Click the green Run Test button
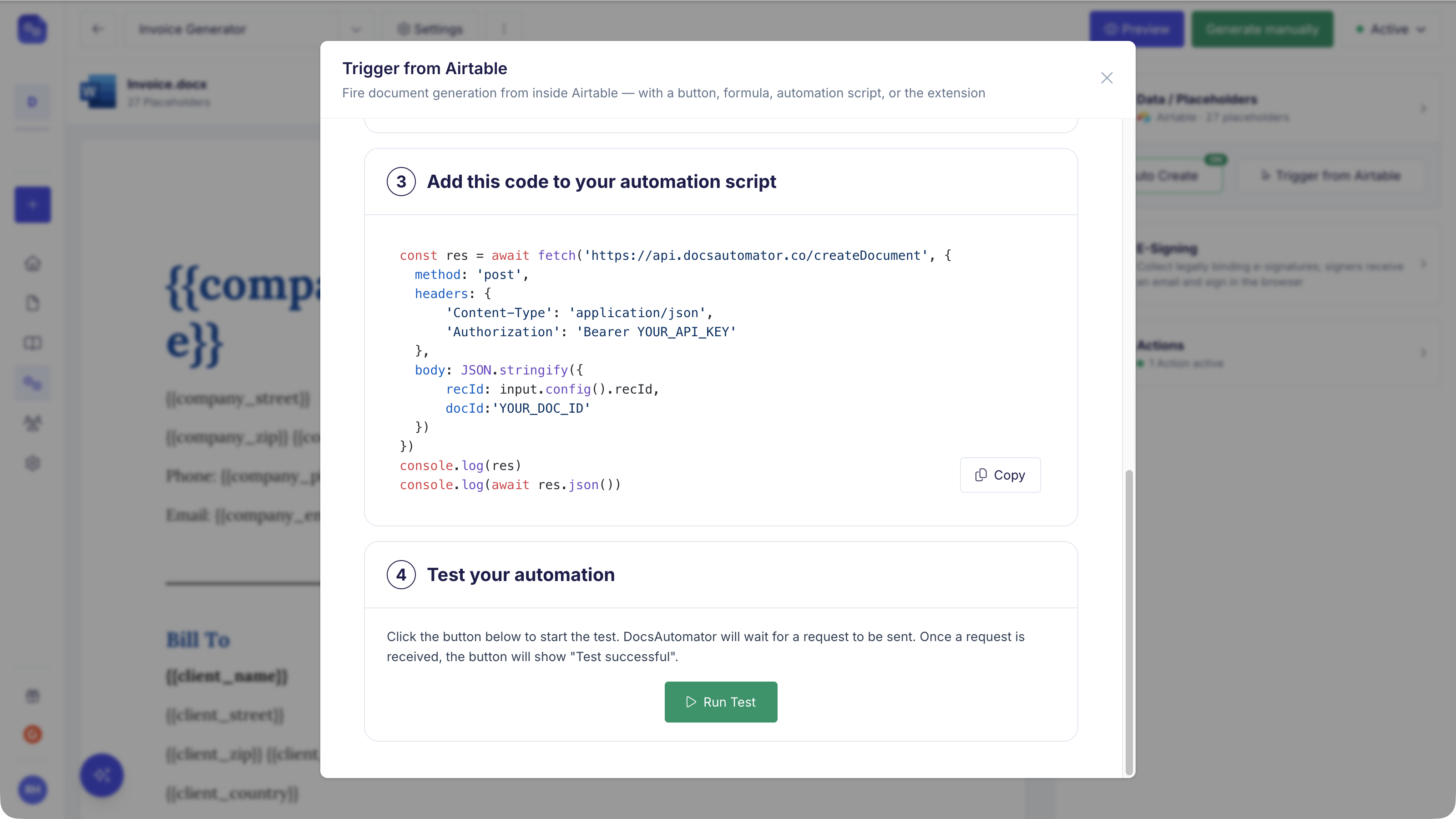The width and height of the screenshot is (1456, 819). [721, 702]
